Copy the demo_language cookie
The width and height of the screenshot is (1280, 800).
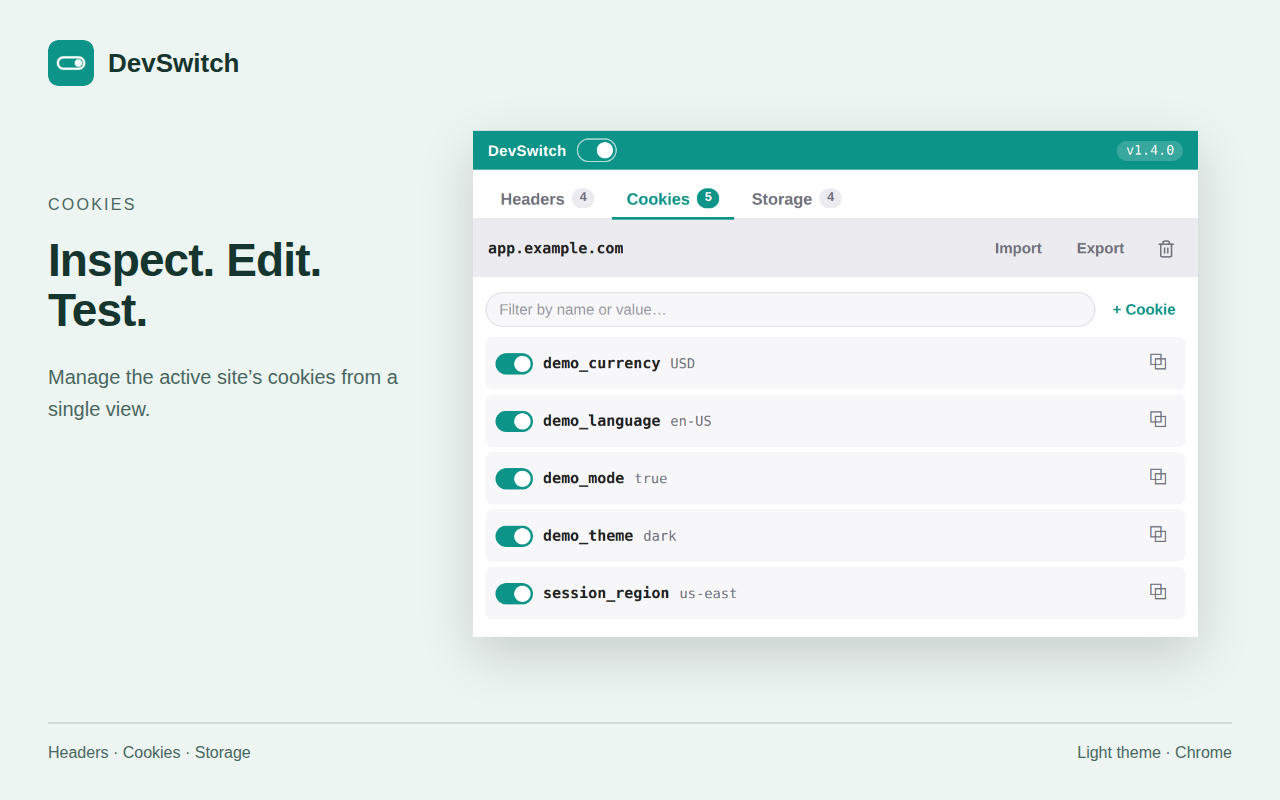[1158, 420]
